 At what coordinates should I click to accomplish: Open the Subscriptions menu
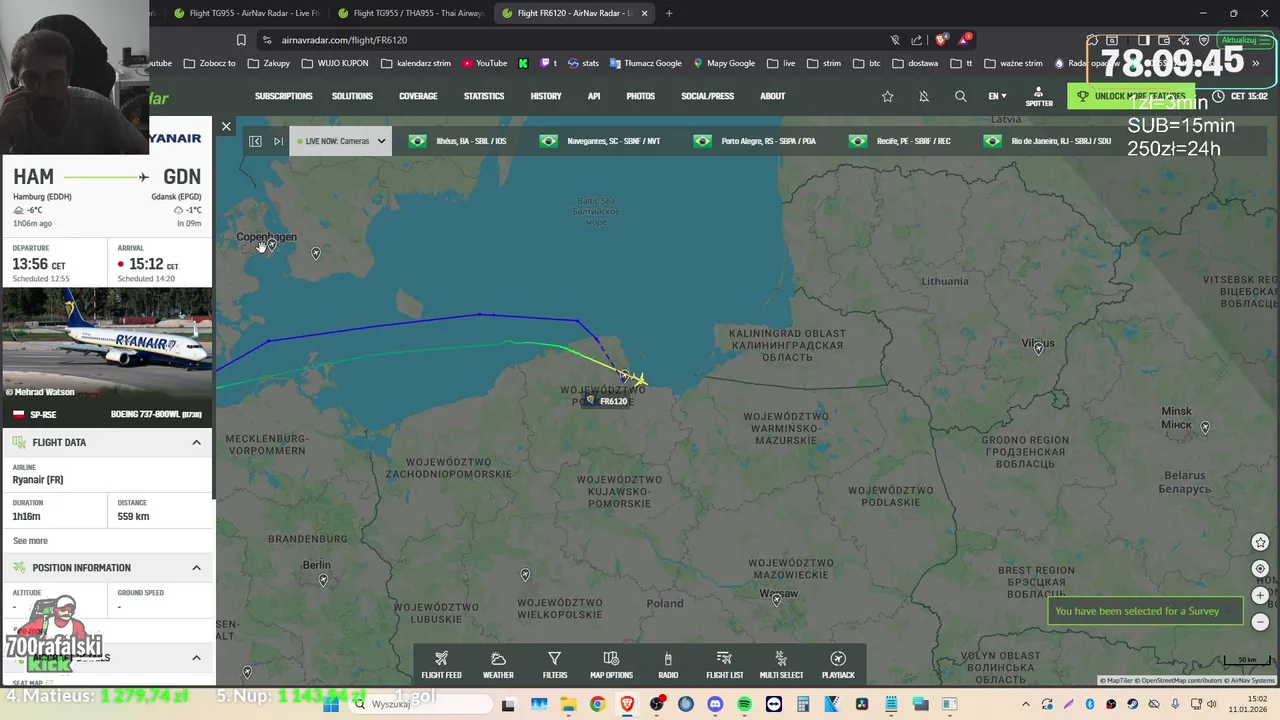click(283, 96)
